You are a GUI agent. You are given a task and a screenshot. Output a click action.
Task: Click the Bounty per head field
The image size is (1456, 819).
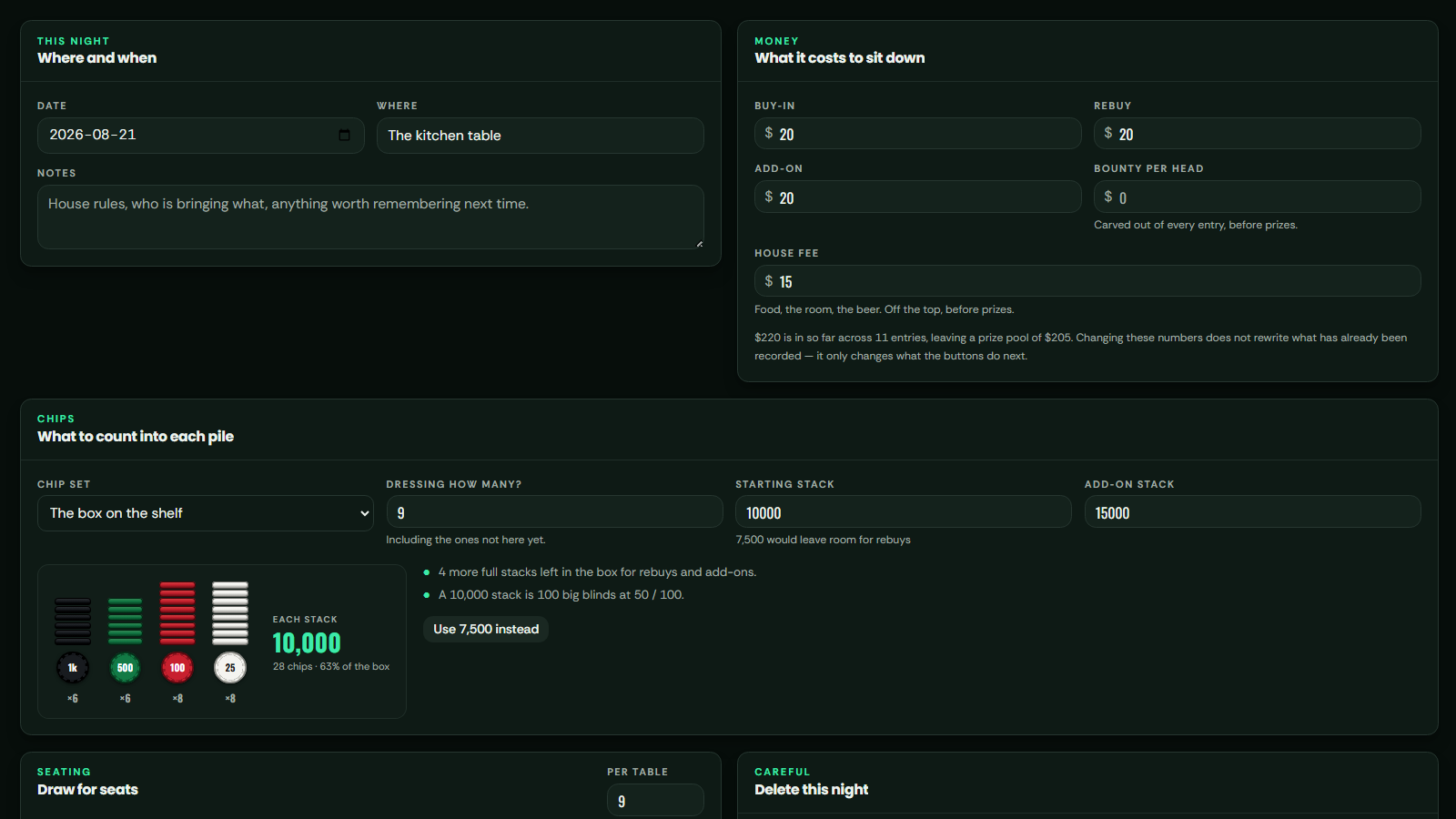tap(1258, 197)
